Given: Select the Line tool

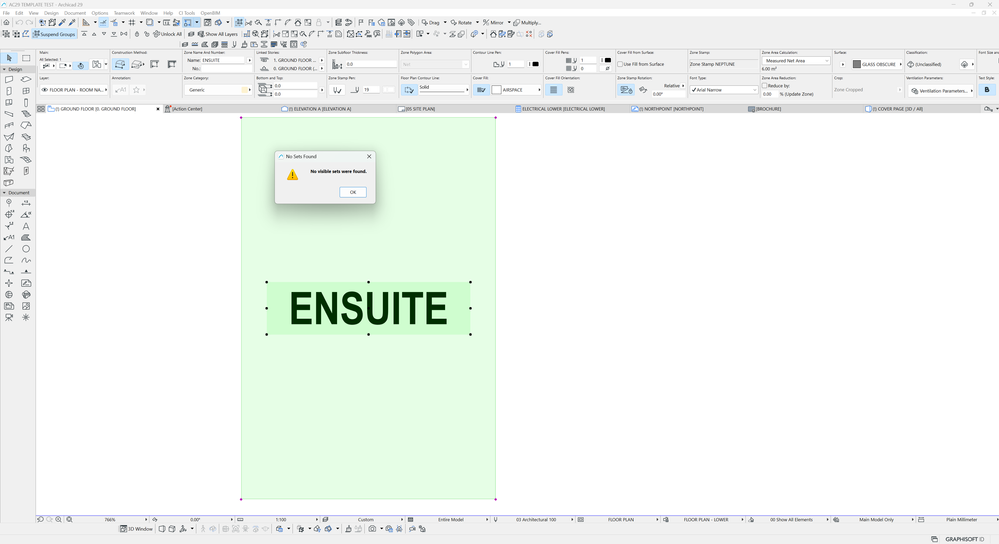Looking at the screenshot, I should (9, 249).
